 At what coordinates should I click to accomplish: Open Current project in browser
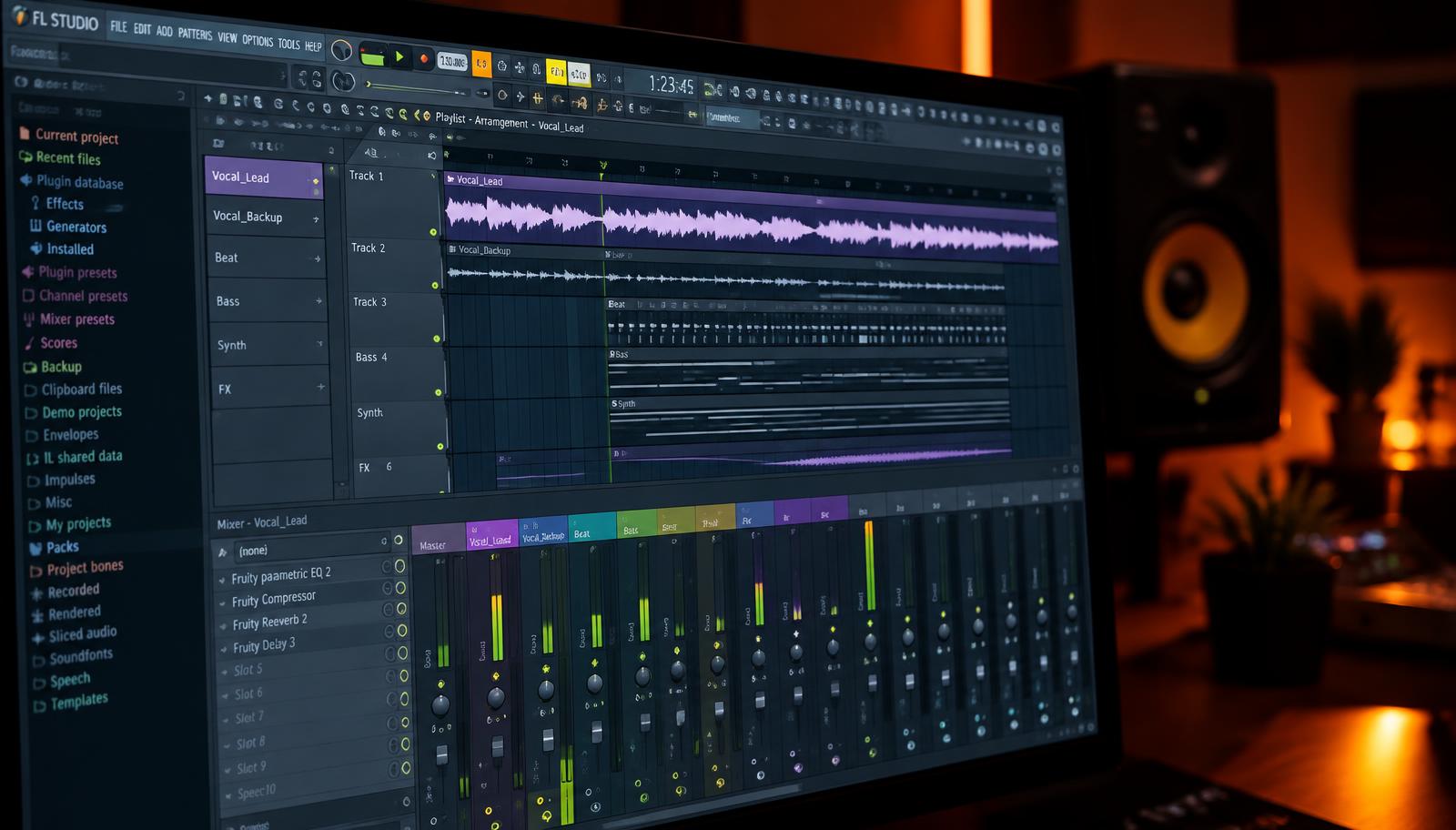[69, 136]
